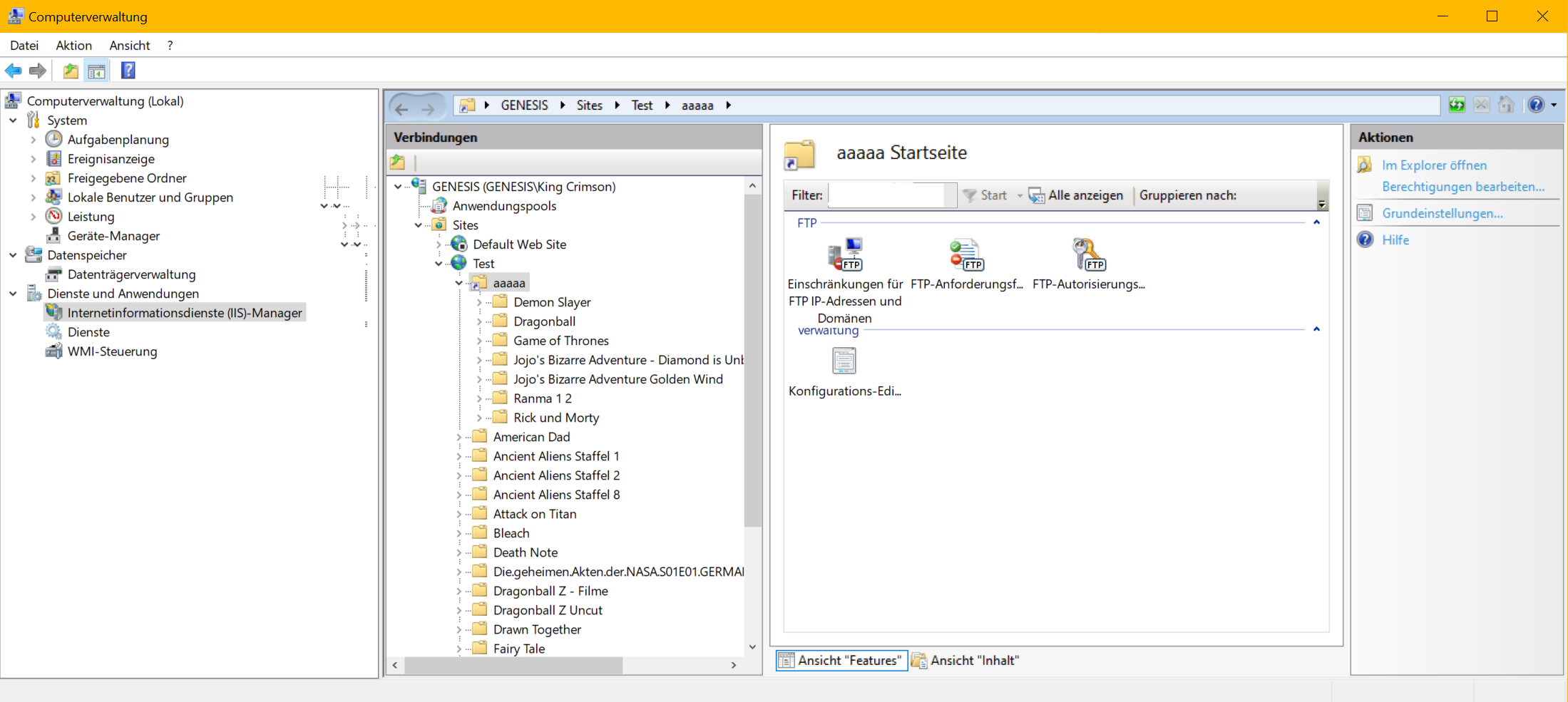Image resolution: width=1568 pixels, height=702 pixels.
Task: Open the Ansicht menu
Action: pos(130,46)
